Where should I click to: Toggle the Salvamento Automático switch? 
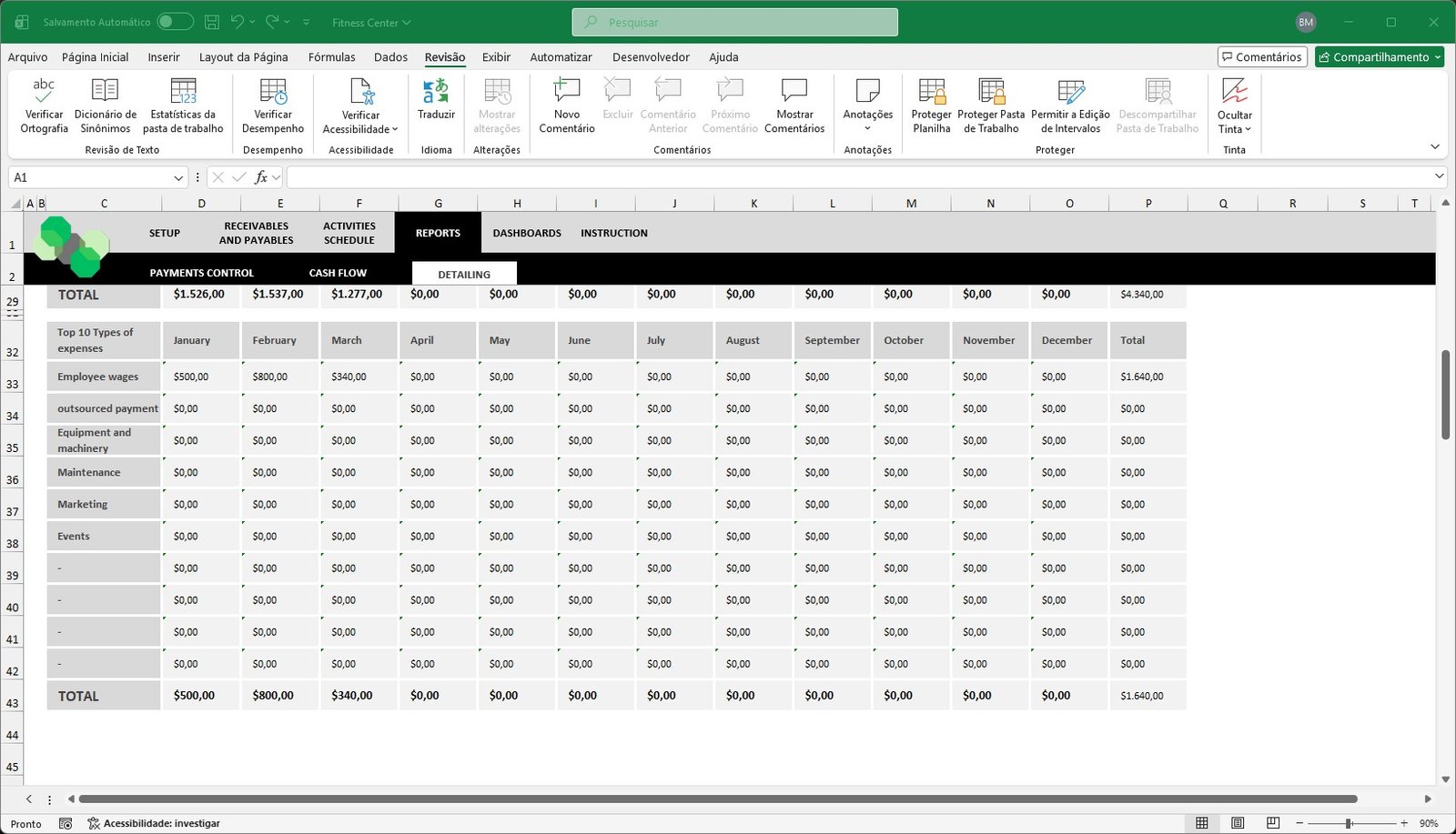[x=175, y=22]
